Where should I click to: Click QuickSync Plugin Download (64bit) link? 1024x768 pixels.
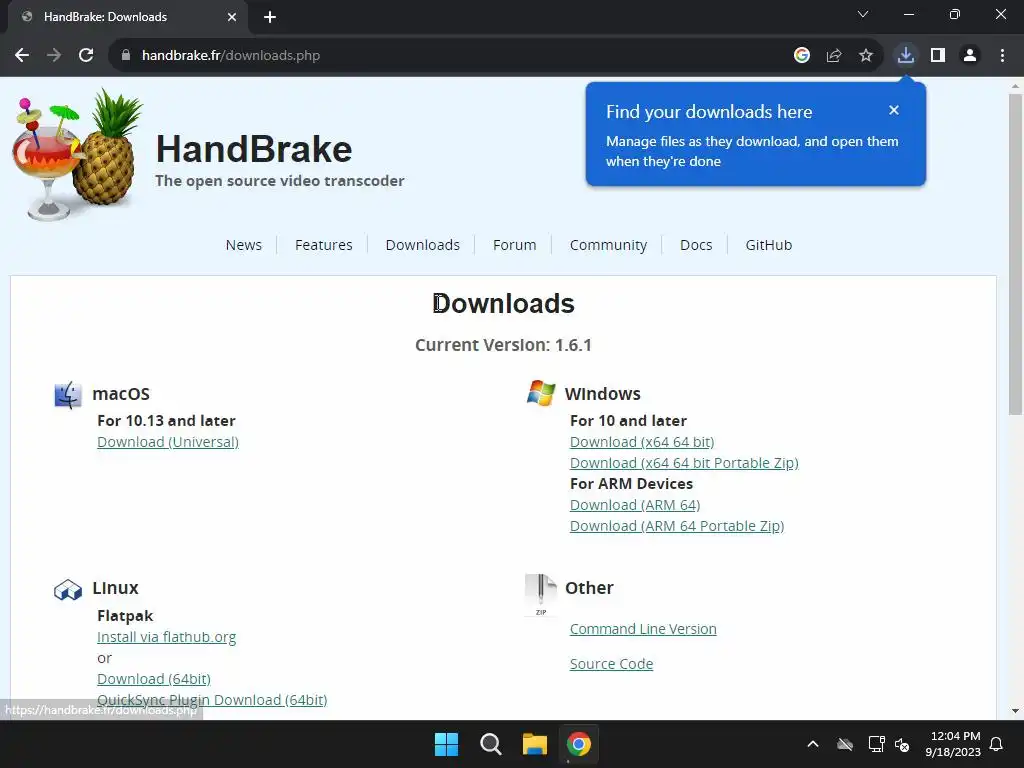212,700
